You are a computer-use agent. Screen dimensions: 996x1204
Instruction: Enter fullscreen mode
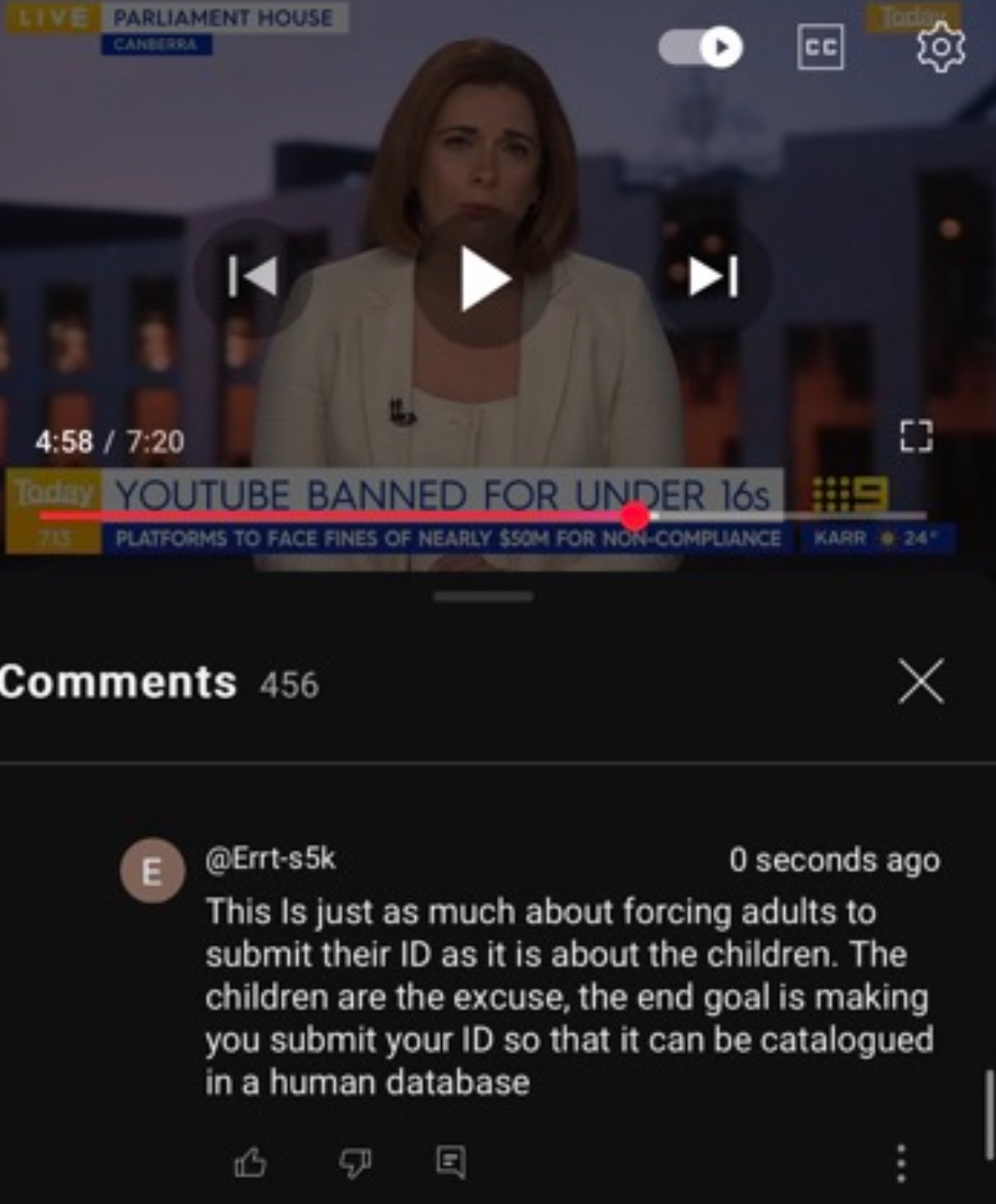pyautogui.click(x=916, y=436)
